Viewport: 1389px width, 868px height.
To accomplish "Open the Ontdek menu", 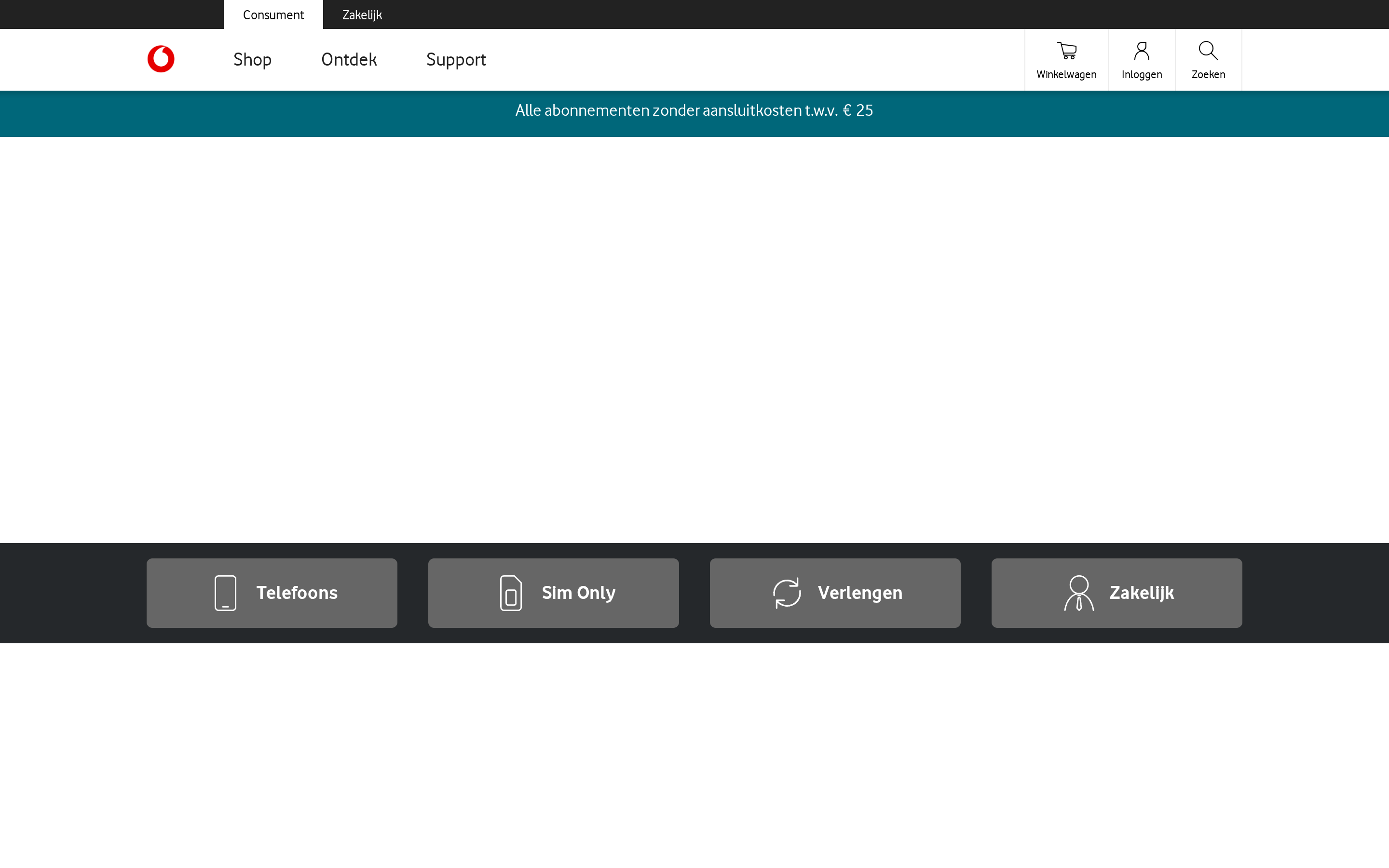I will [x=349, y=59].
